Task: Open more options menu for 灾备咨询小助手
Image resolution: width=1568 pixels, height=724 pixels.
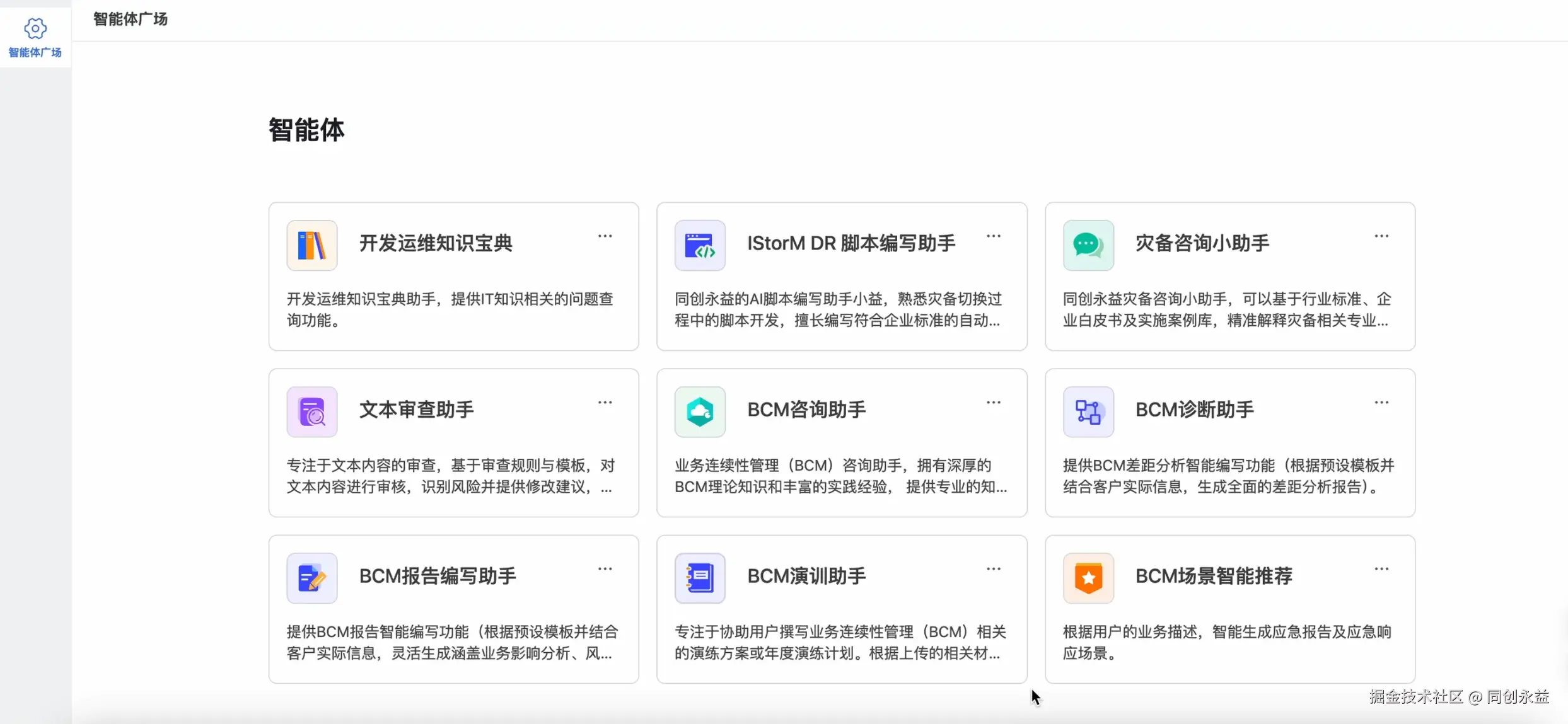Action: (x=1381, y=236)
